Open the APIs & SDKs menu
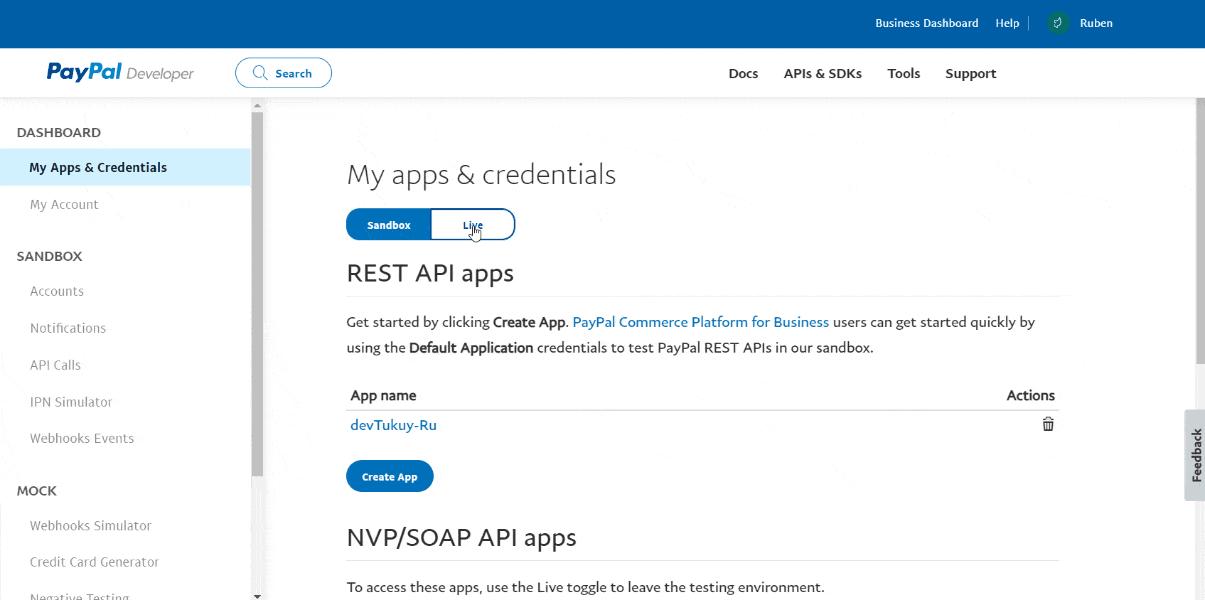 pos(822,73)
